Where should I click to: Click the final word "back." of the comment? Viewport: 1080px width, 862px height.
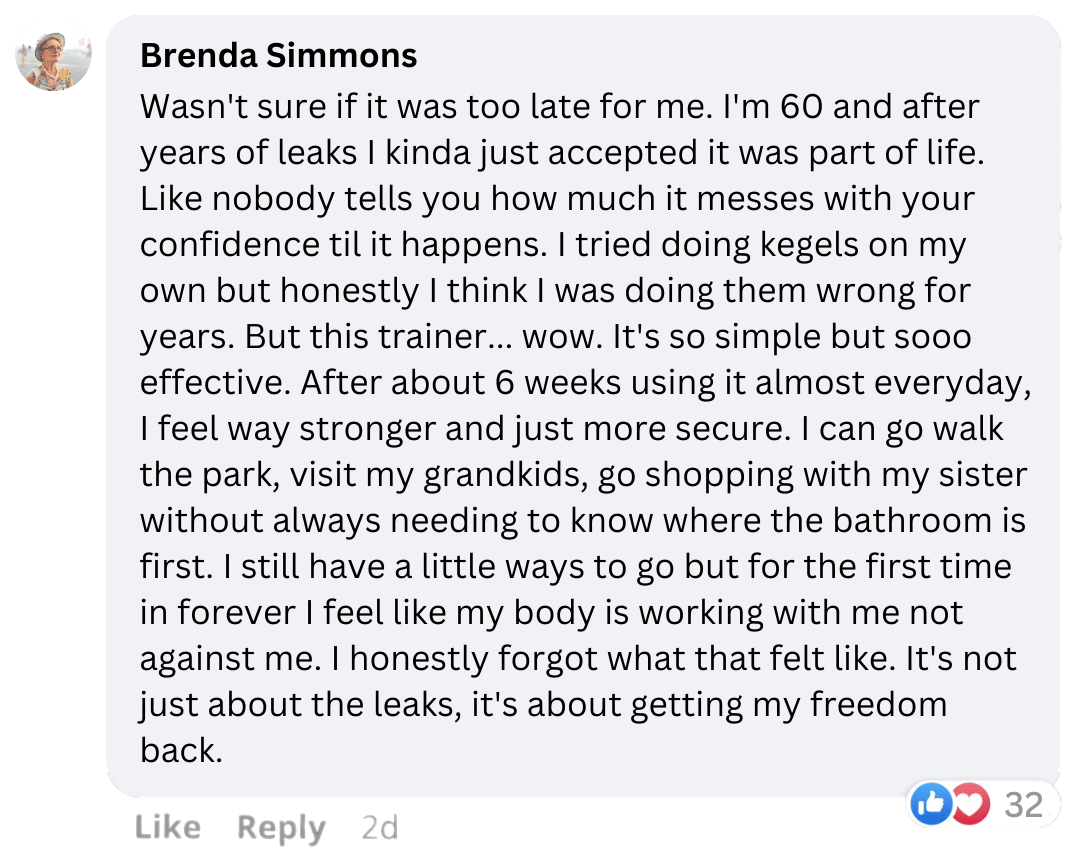180,750
